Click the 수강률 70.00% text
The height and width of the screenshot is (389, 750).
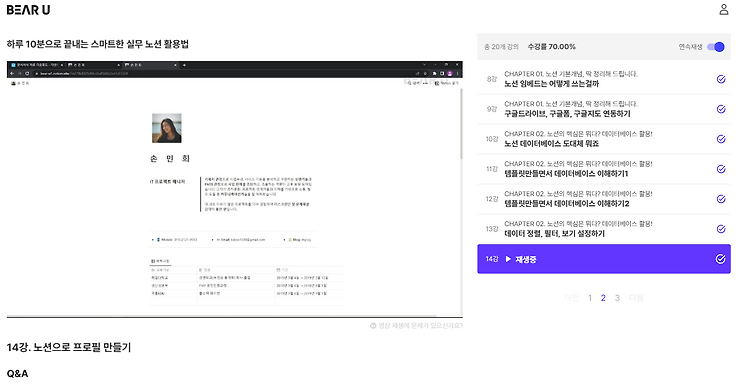coord(551,47)
